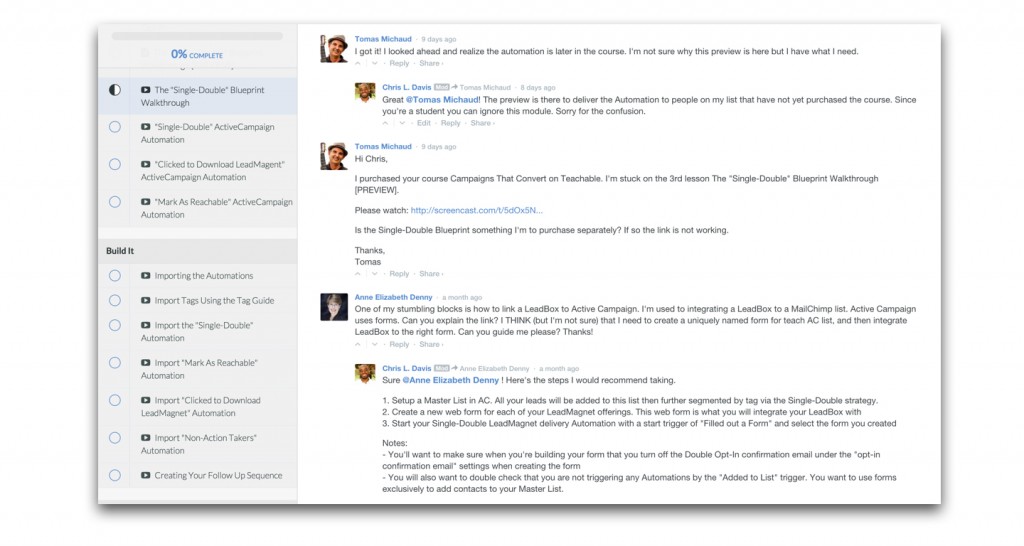This screenshot has height=546, width=1024.
Task: Toggle completion circle for Import Tags Using the Tag Guide
Action: [115, 301]
